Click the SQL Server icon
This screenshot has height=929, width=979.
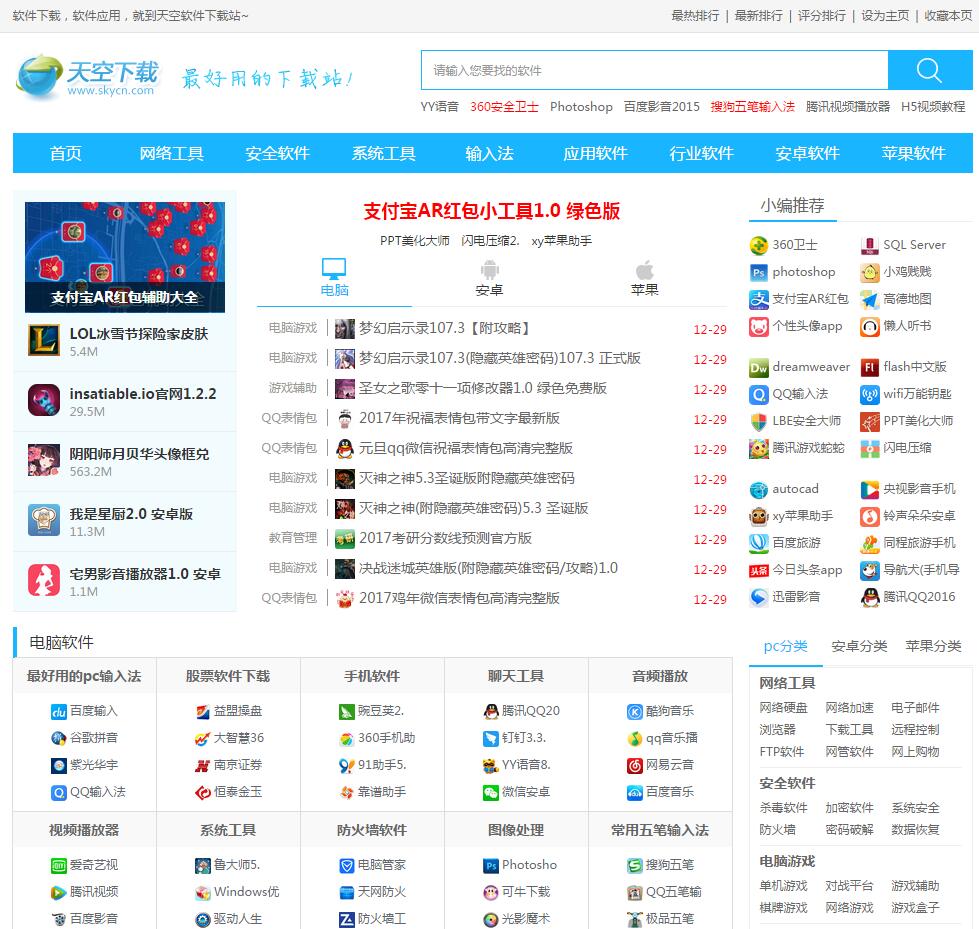coord(870,245)
